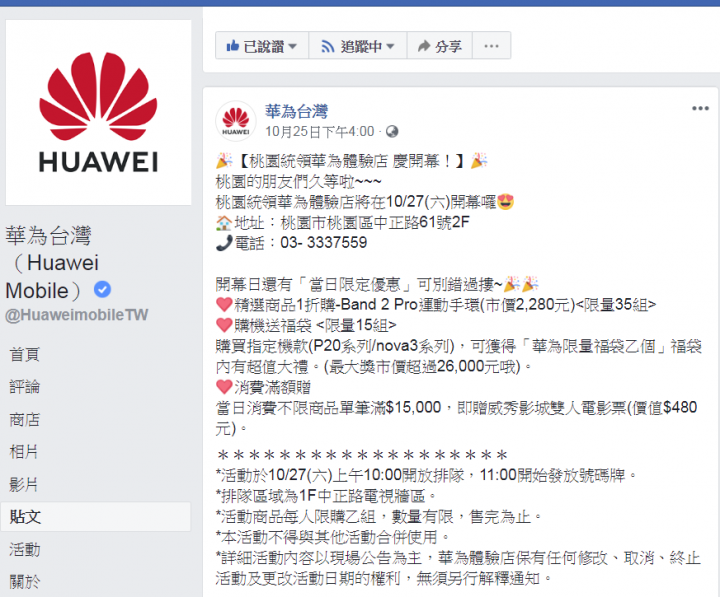Click the Huawei avatar on the post
Screen dimensions: 720x597
point(236,121)
